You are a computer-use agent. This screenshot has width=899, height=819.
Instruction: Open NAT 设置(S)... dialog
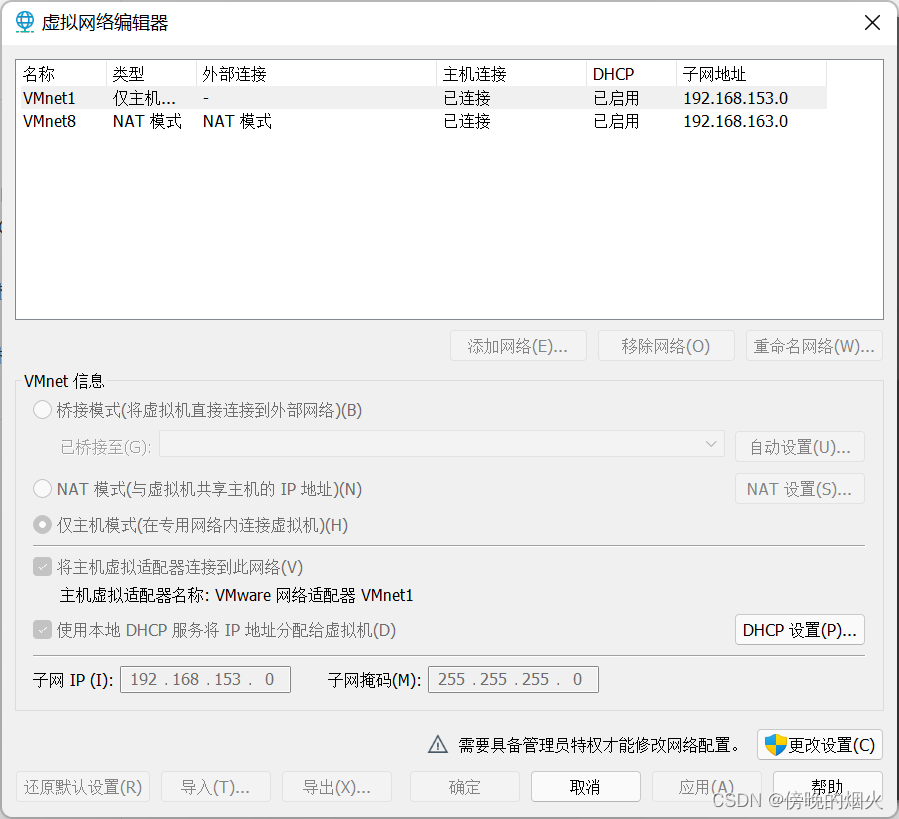pyautogui.click(x=800, y=489)
